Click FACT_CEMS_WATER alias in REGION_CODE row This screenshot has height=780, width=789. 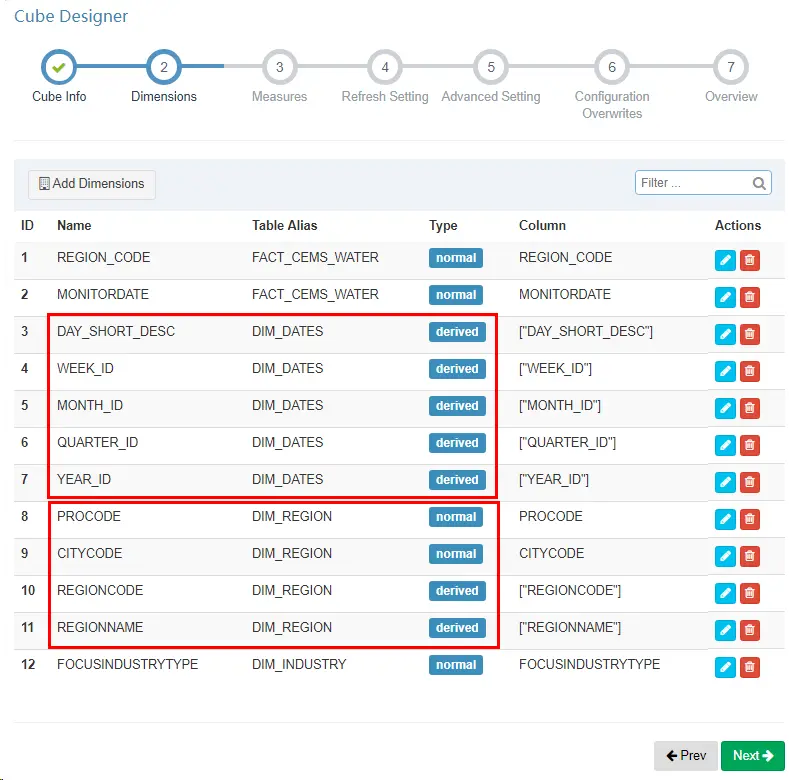coord(315,258)
